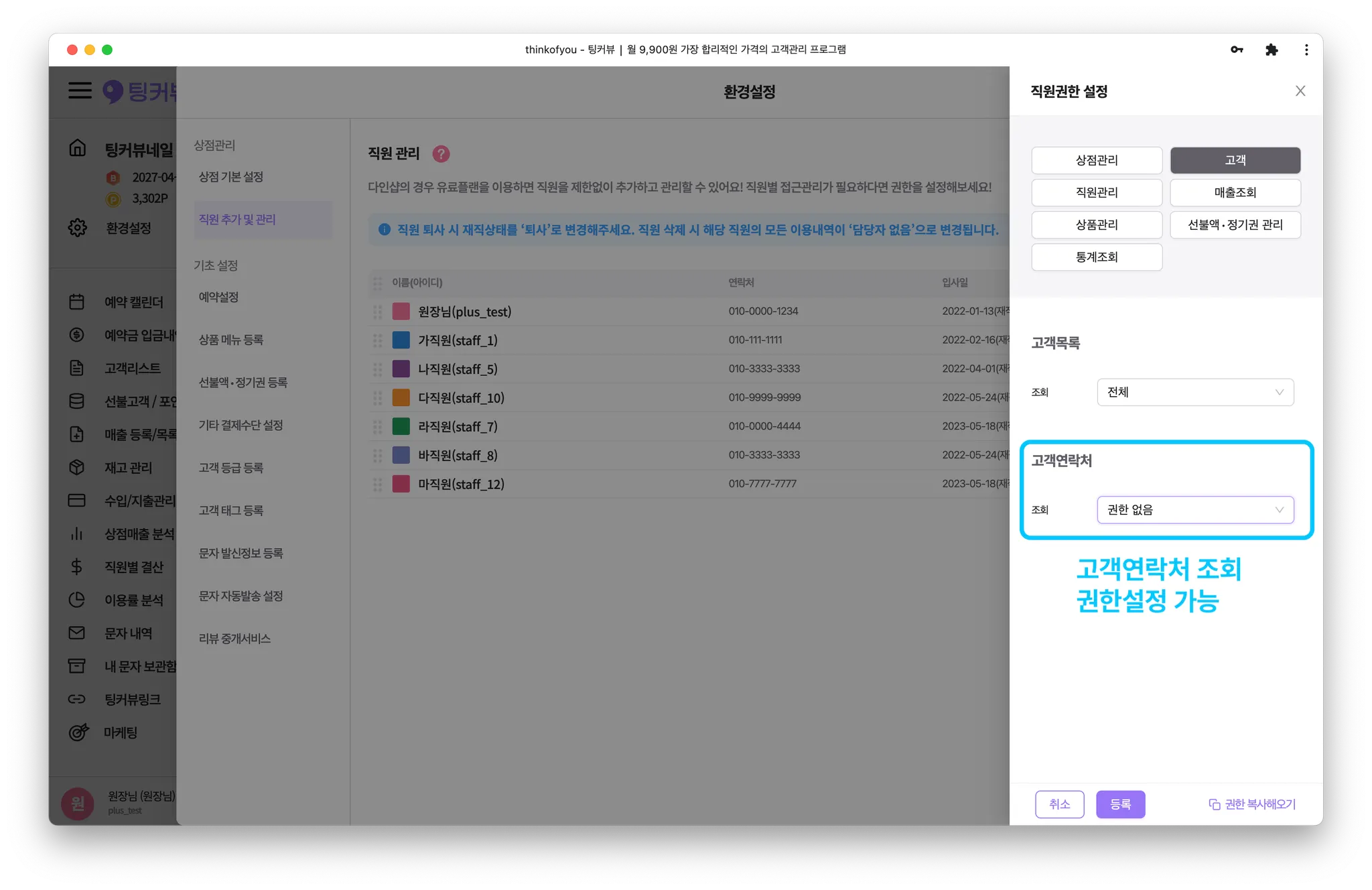Select the 고객 permission category
The image size is (1372, 890).
(1235, 160)
